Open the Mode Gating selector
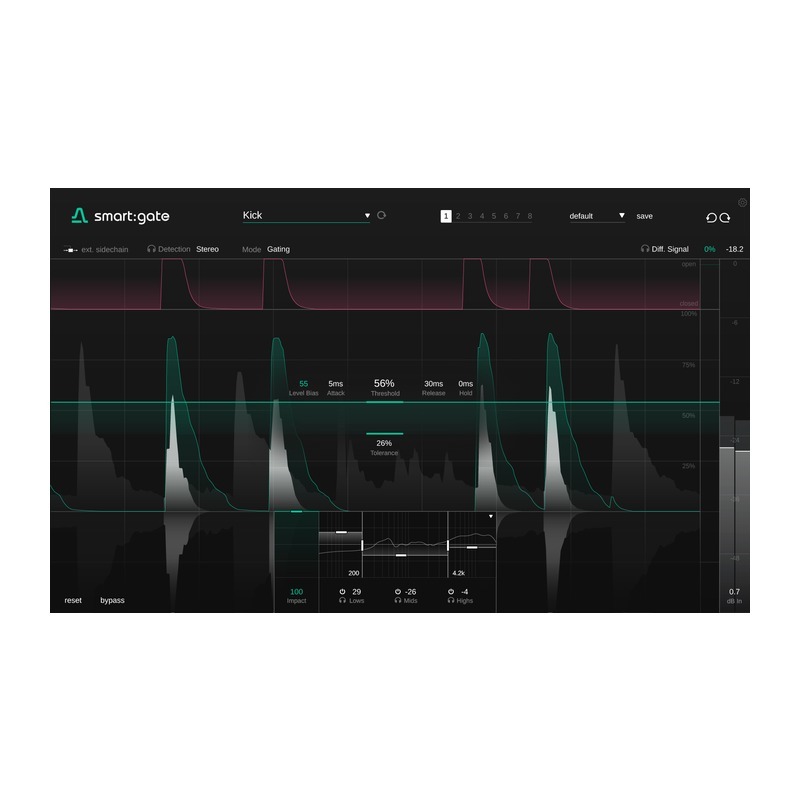Image resolution: width=800 pixels, height=800 pixels. pos(279,249)
